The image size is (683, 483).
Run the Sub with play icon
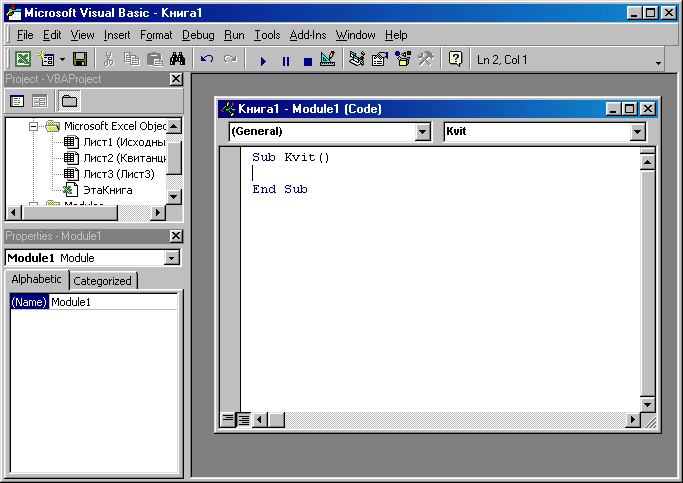pos(263,61)
